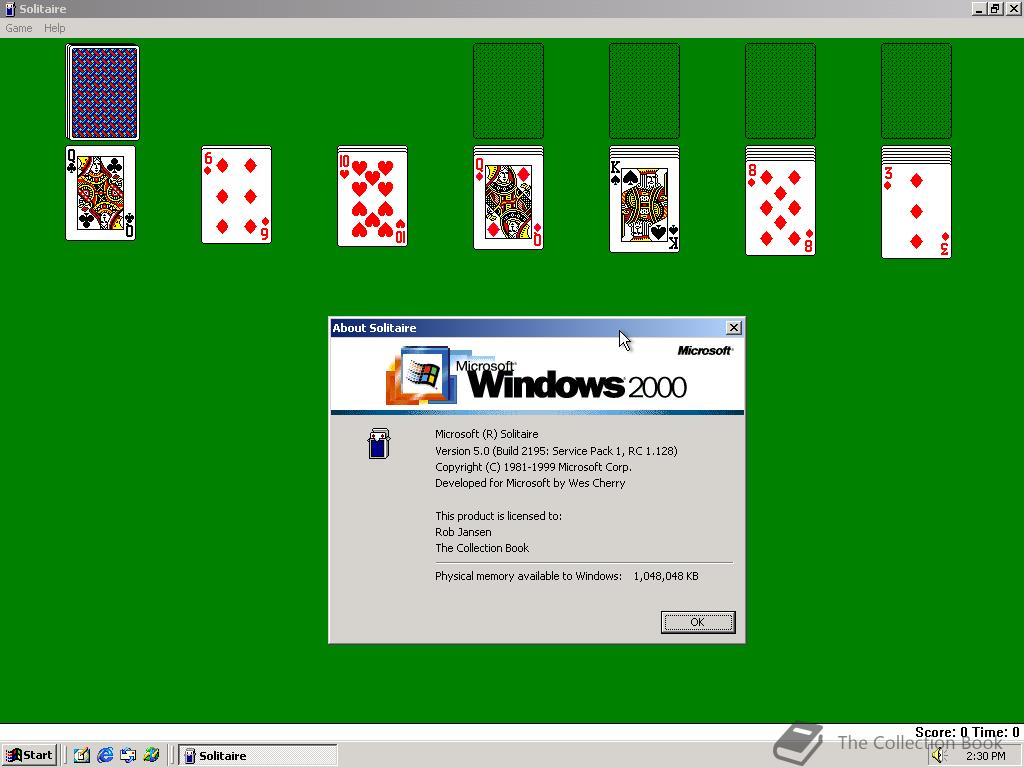Viewport: 1024px width, 768px height.
Task: Open the Game menu
Action: coord(18,28)
